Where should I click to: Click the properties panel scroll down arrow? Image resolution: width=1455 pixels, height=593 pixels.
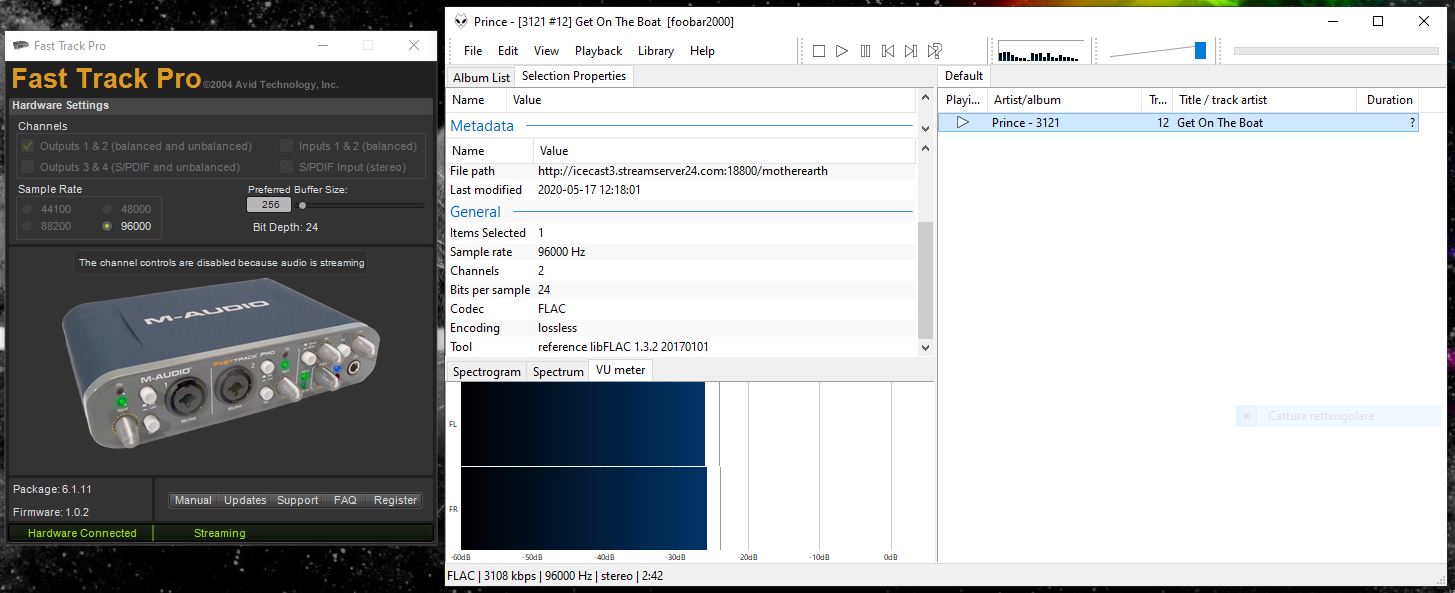pyautogui.click(x=925, y=347)
